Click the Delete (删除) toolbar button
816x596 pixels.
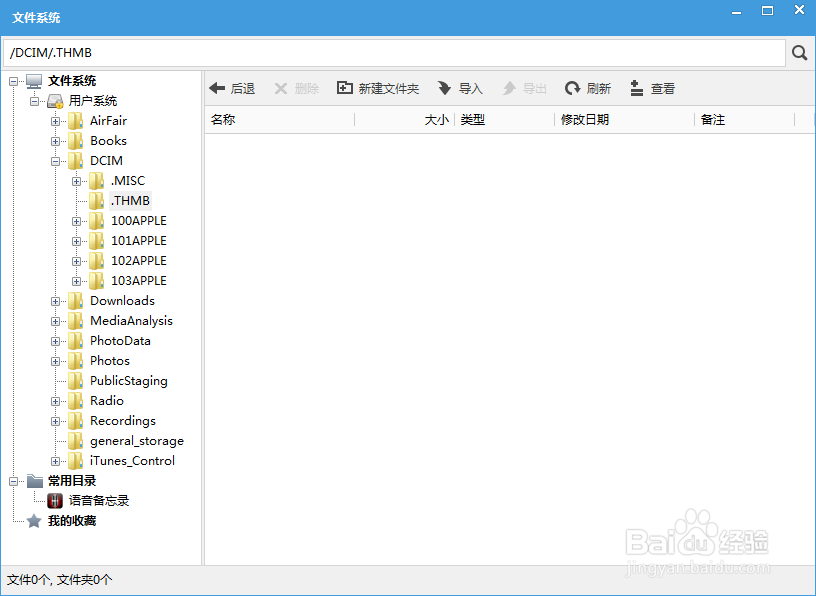pyautogui.click(x=297, y=88)
